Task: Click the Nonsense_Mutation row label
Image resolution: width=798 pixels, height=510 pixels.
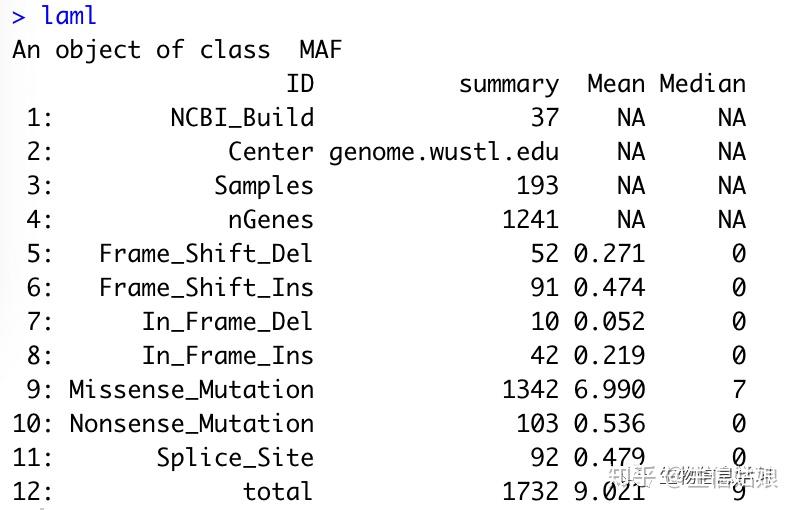Action: click(191, 424)
